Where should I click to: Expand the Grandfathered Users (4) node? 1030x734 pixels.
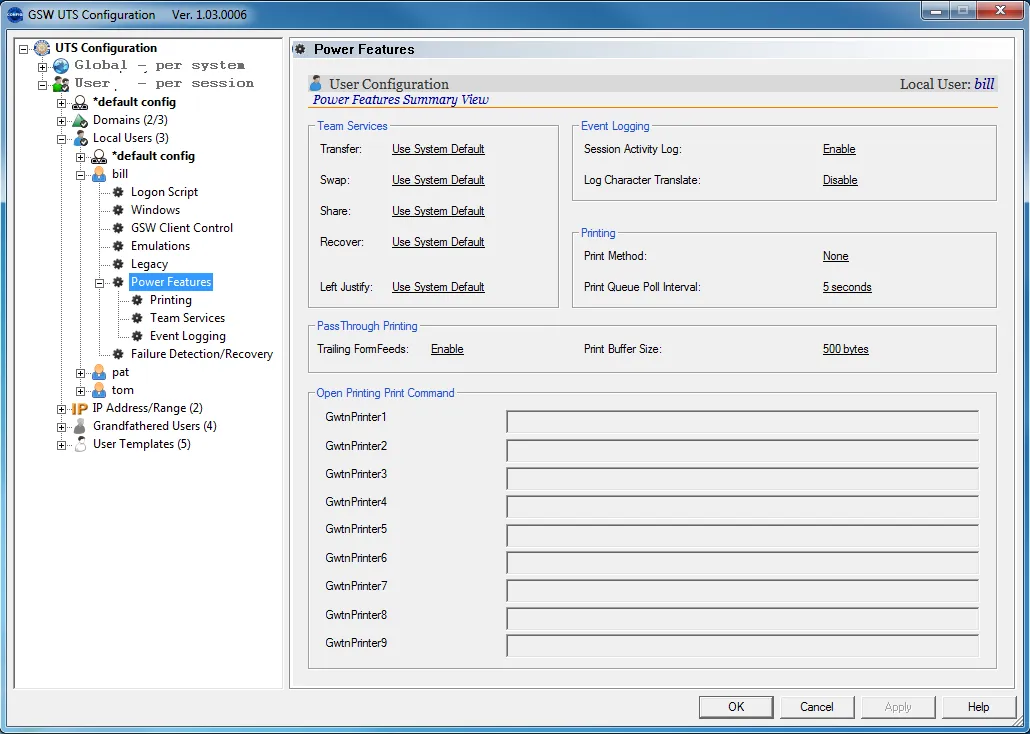click(62, 427)
